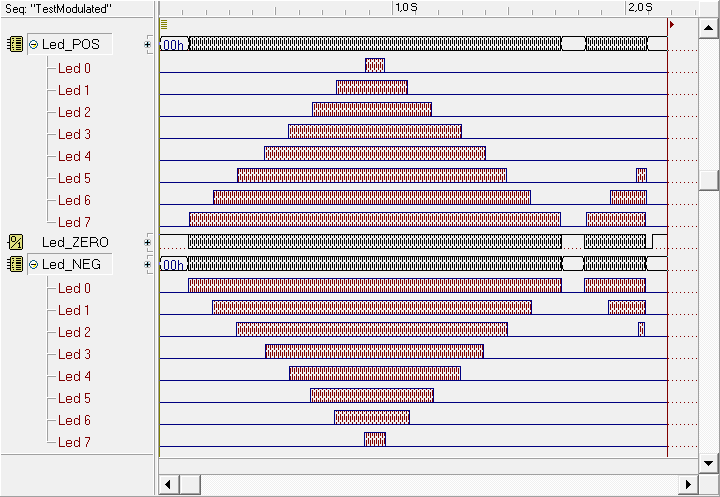Screen dimensions: 720x497
Task: Select Led 0 under Led_POS
Action: [74, 68]
